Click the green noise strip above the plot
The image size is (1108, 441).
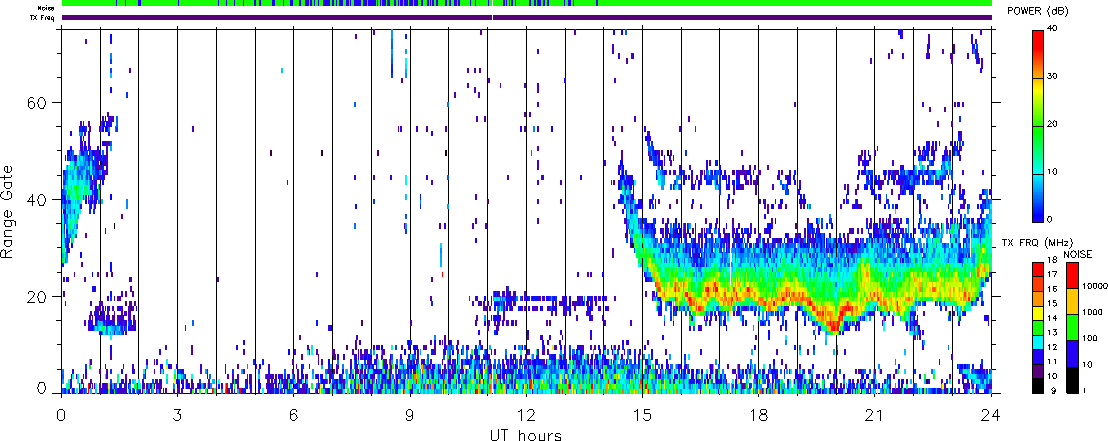pos(527,4)
